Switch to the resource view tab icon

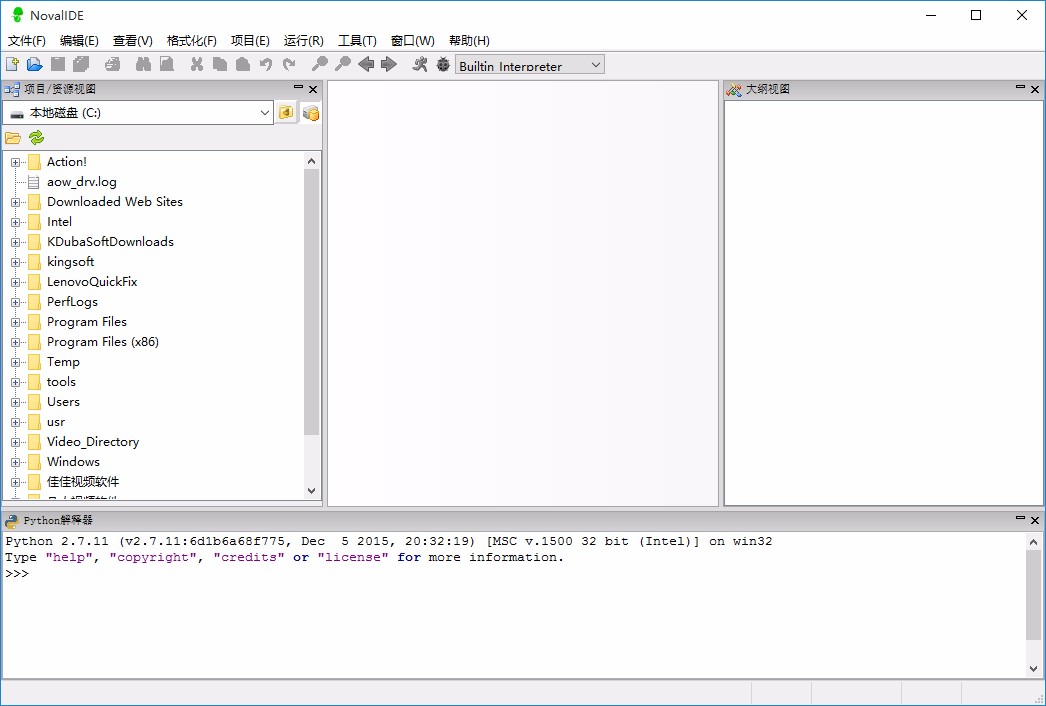pos(311,113)
